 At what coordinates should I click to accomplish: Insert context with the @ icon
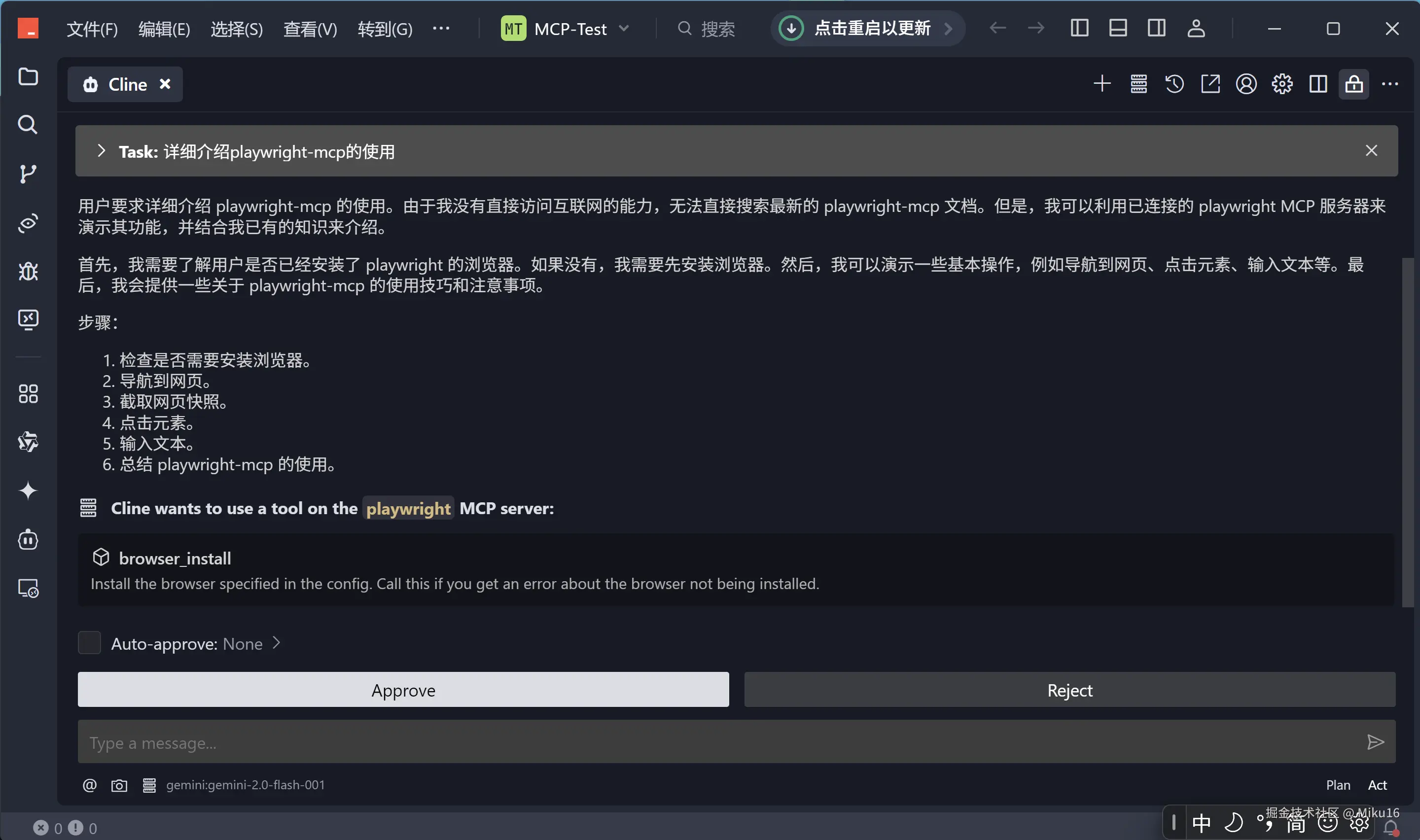click(89, 785)
